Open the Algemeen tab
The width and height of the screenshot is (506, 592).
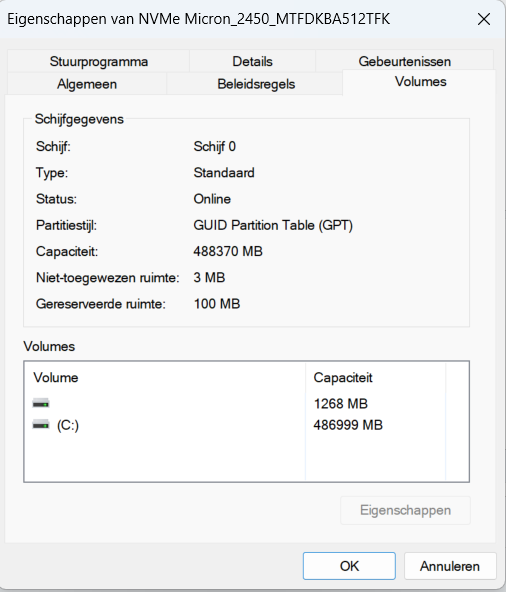tap(87, 84)
